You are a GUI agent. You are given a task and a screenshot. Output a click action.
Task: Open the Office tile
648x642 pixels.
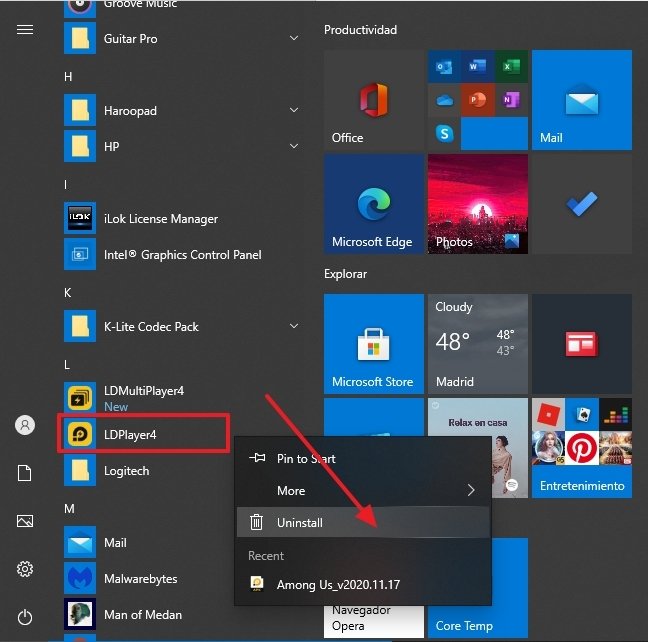point(374,100)
